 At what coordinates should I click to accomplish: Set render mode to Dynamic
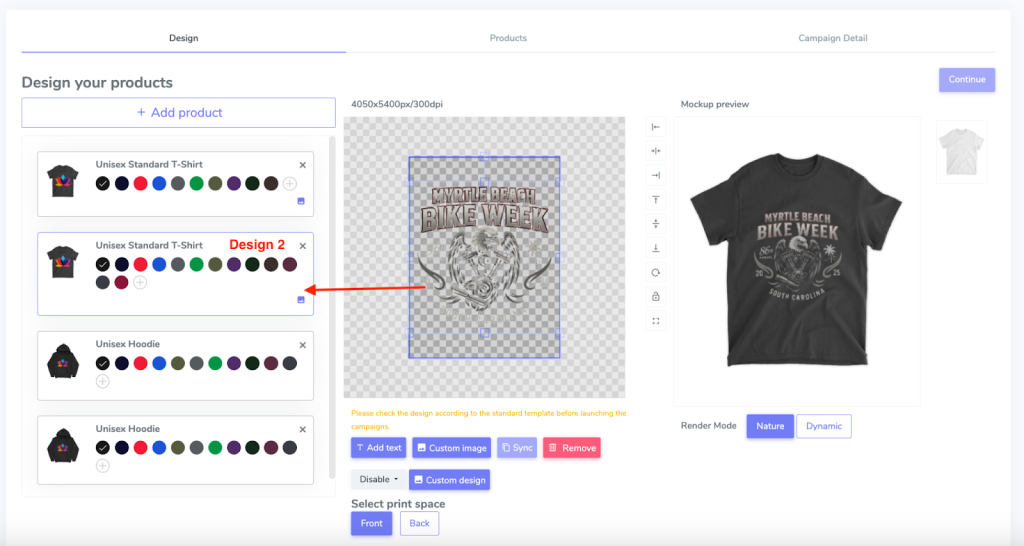click(824, 426)
